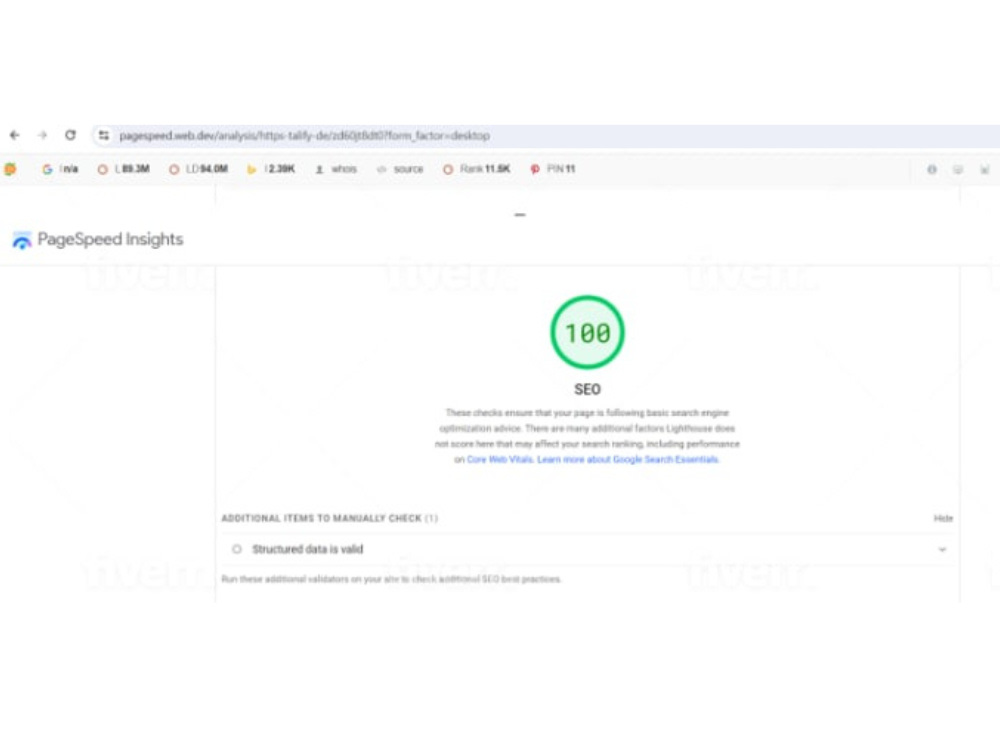This screenshot has width=1000, height=750.
Task: Go back using the browser back arrow
Action: coord(15,135)
